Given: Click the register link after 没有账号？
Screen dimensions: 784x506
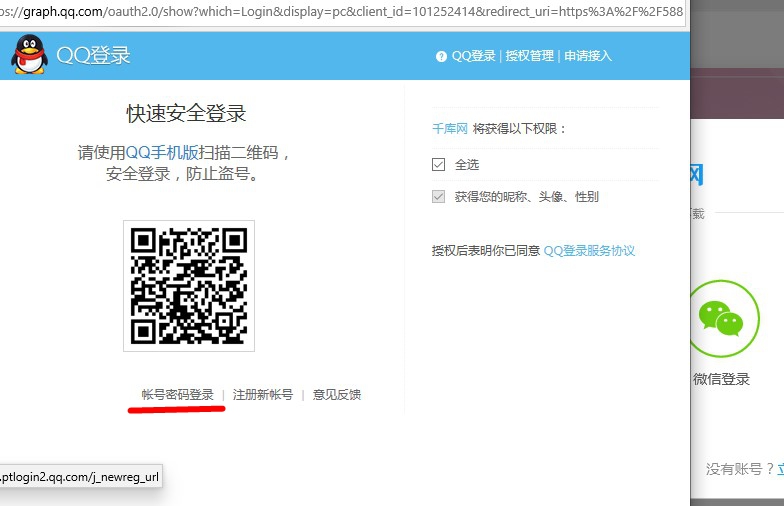Looking at the screenshot, I should click(x=779, y=469).
